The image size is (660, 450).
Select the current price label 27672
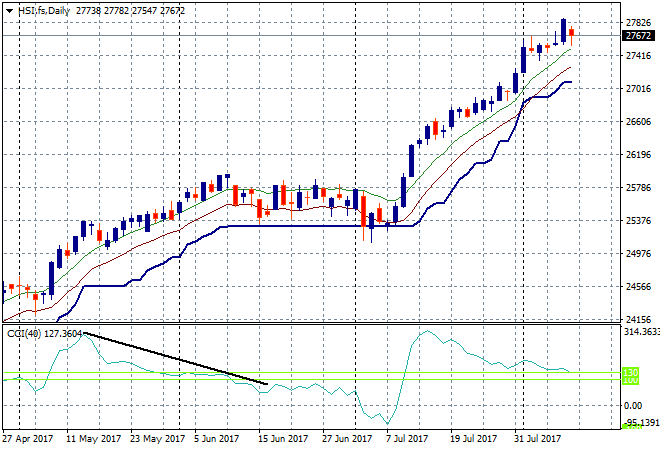pyautogui.click(x=638, y=36)
